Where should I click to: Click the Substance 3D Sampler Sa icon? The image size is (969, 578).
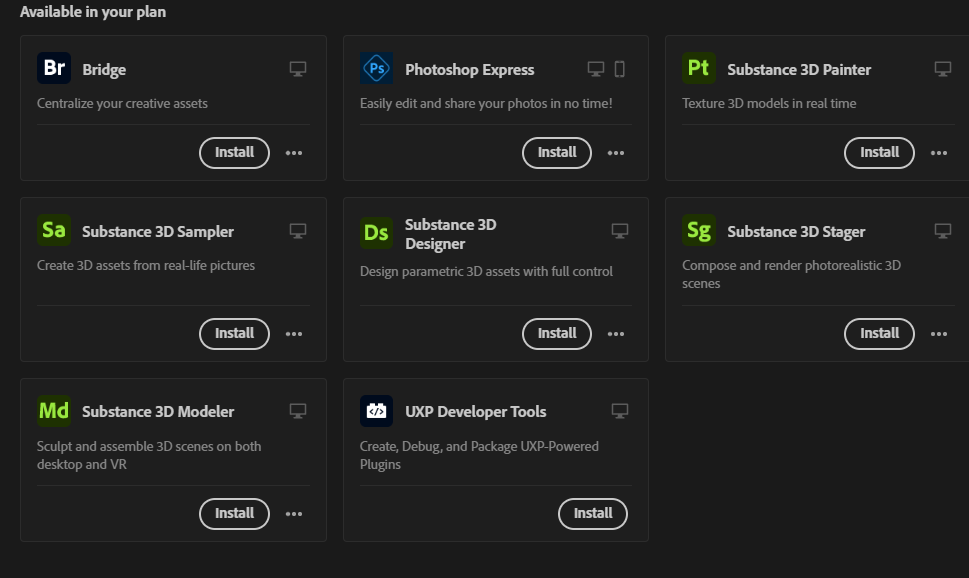[54, 230]
